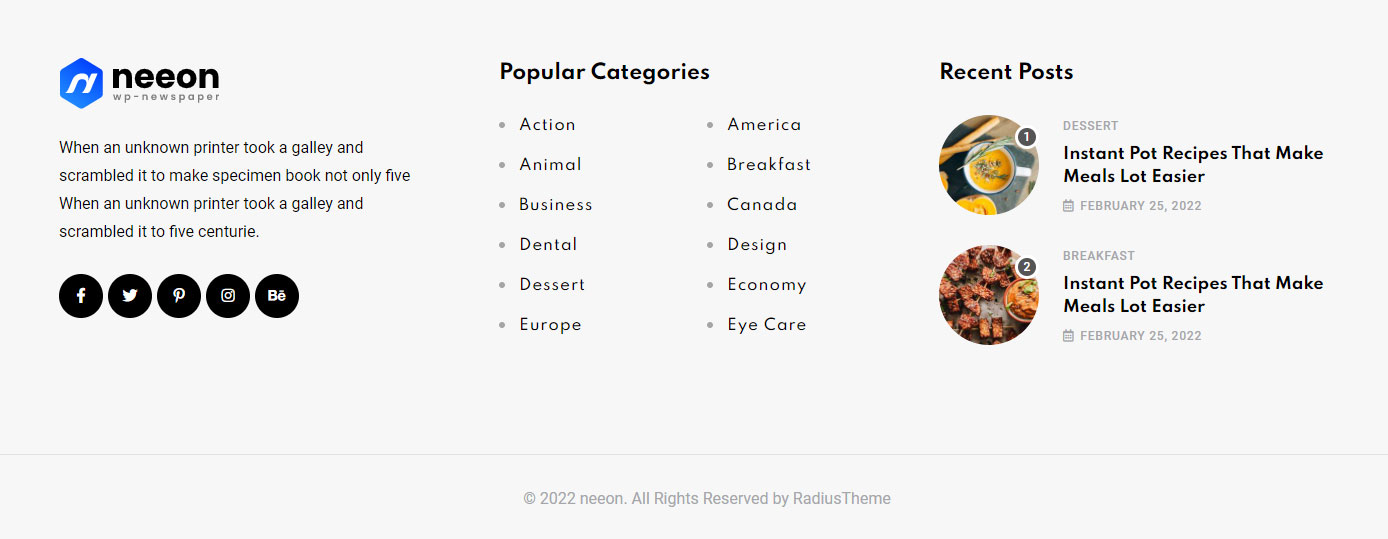Click the DESSERT tag above first post

(1090, 126)
